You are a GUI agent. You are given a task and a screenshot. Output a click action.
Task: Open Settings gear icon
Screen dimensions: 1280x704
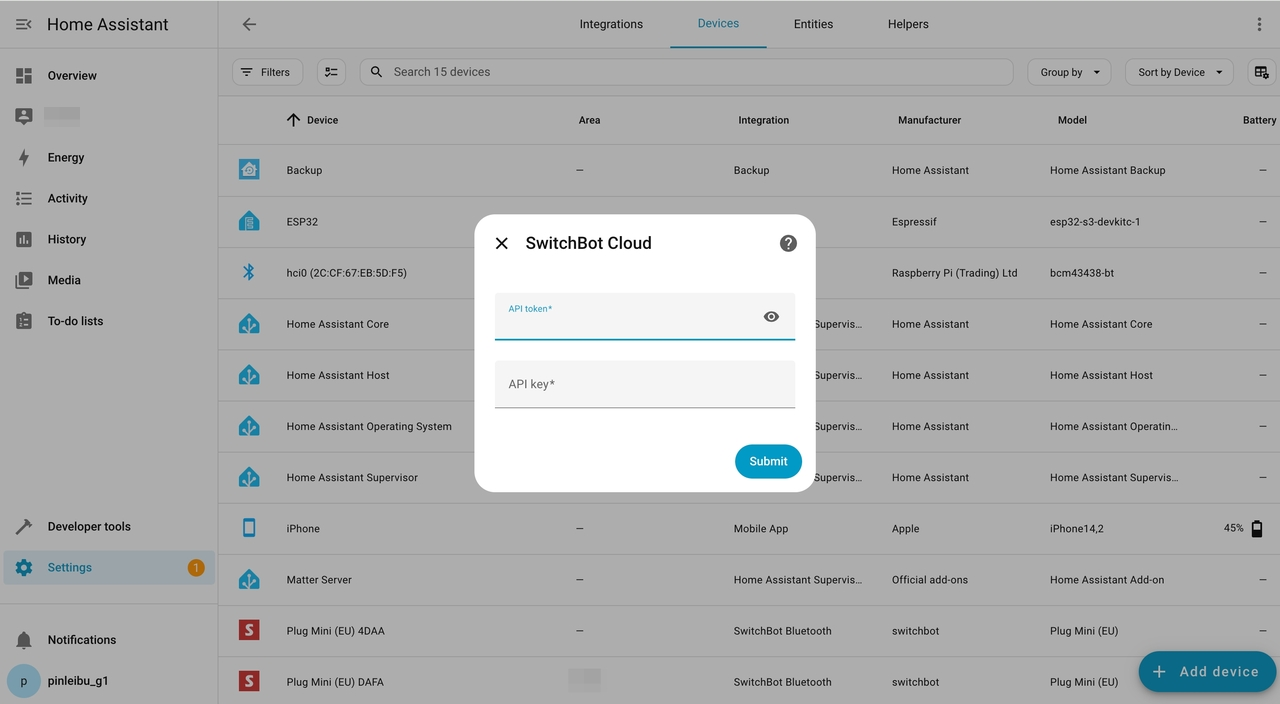(x=24, y=567)
